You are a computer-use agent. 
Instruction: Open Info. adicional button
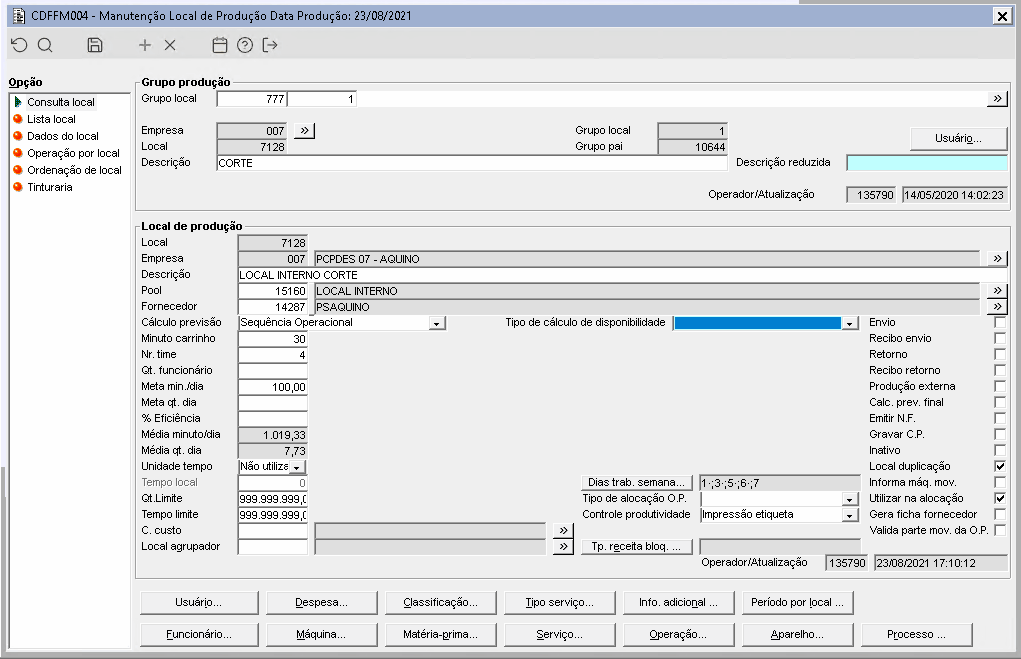tap(678, 602)
